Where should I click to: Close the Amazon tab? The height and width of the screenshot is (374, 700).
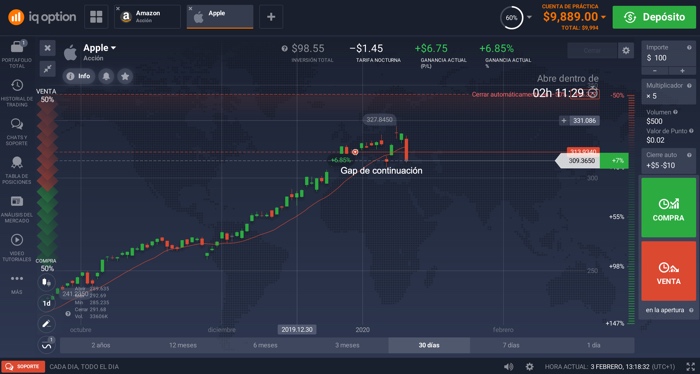pyautogui.click(x=118, y=8)
